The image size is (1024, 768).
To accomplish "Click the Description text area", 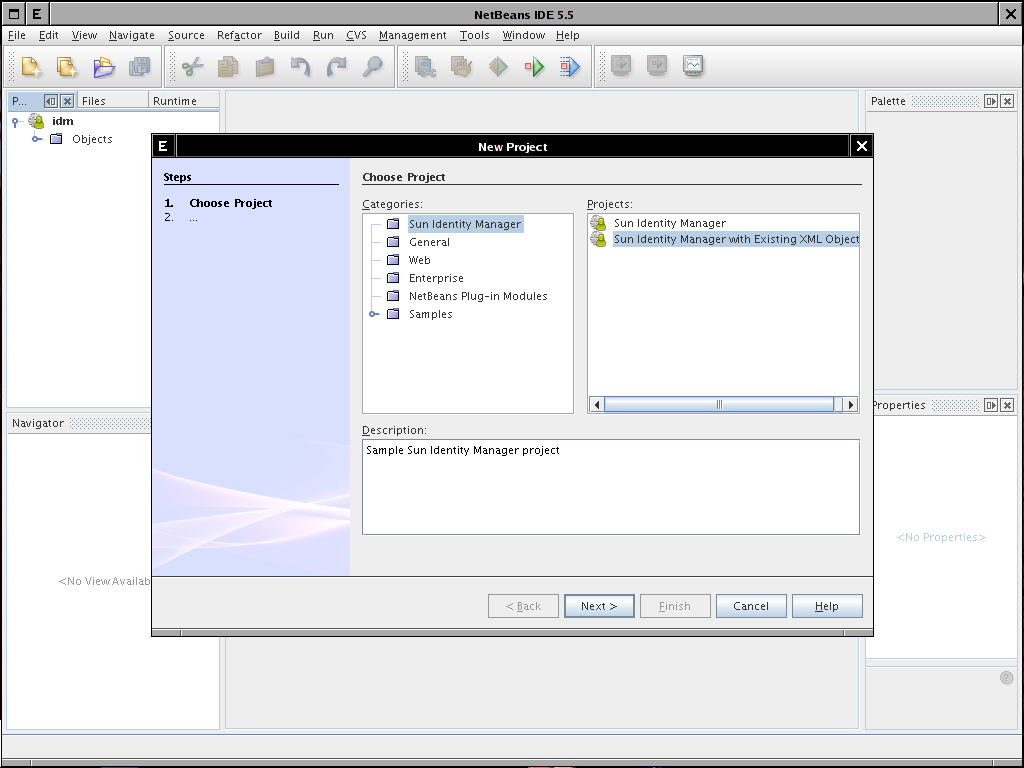I will (x=611, y=487).
